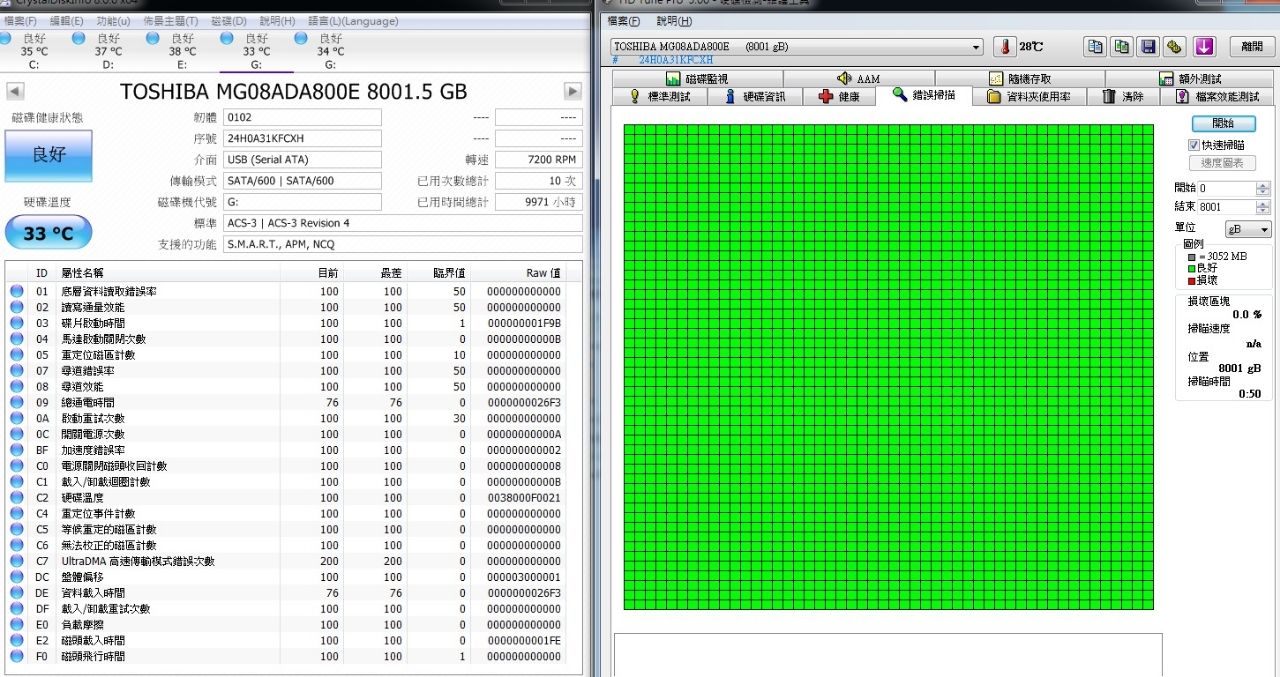Select 錯誤掃描 error scan tab
Viewport: 1280px width, 677px height.
pos(924,95)
